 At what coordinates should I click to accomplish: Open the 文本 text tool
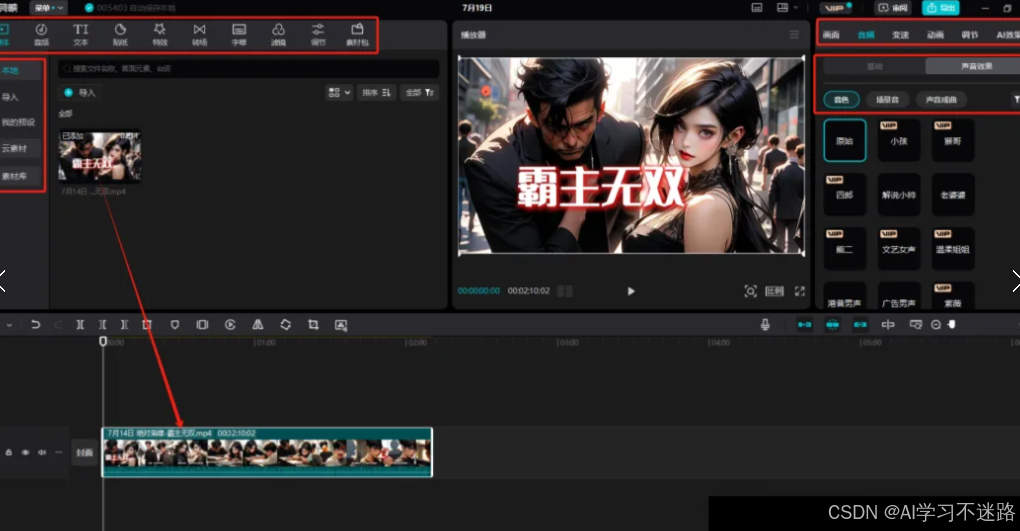point(81,34)
